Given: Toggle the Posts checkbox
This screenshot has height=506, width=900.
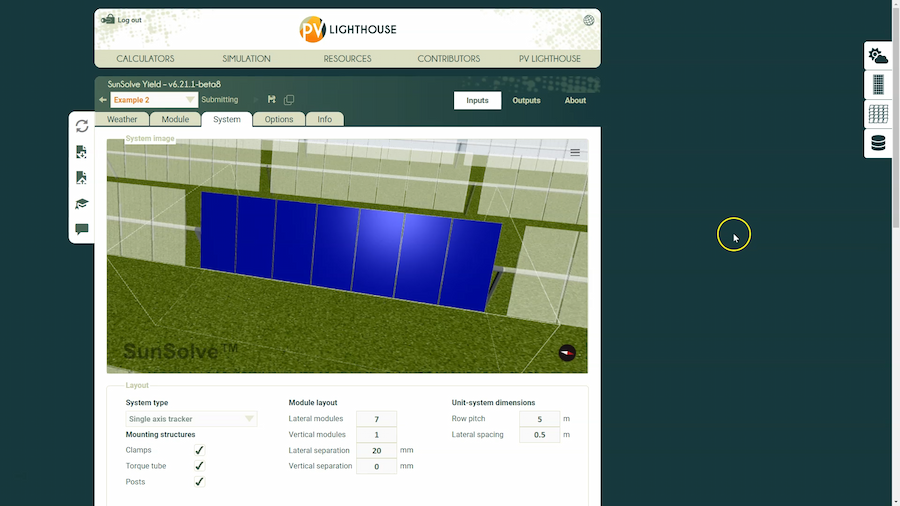Looking at the screenshot, I should click(199, 482).
